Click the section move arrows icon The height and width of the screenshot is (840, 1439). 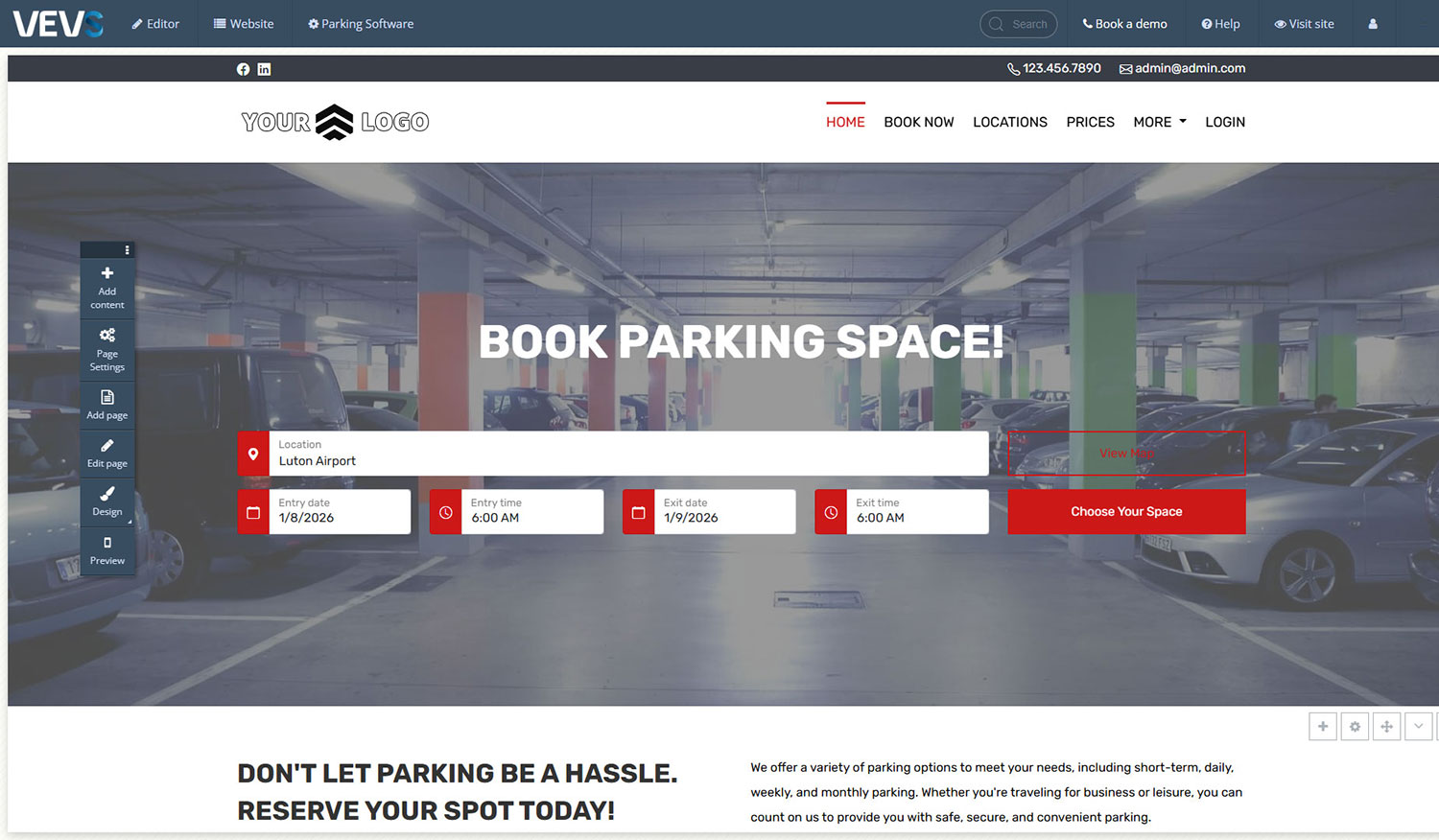click(x=1386, y=727)
